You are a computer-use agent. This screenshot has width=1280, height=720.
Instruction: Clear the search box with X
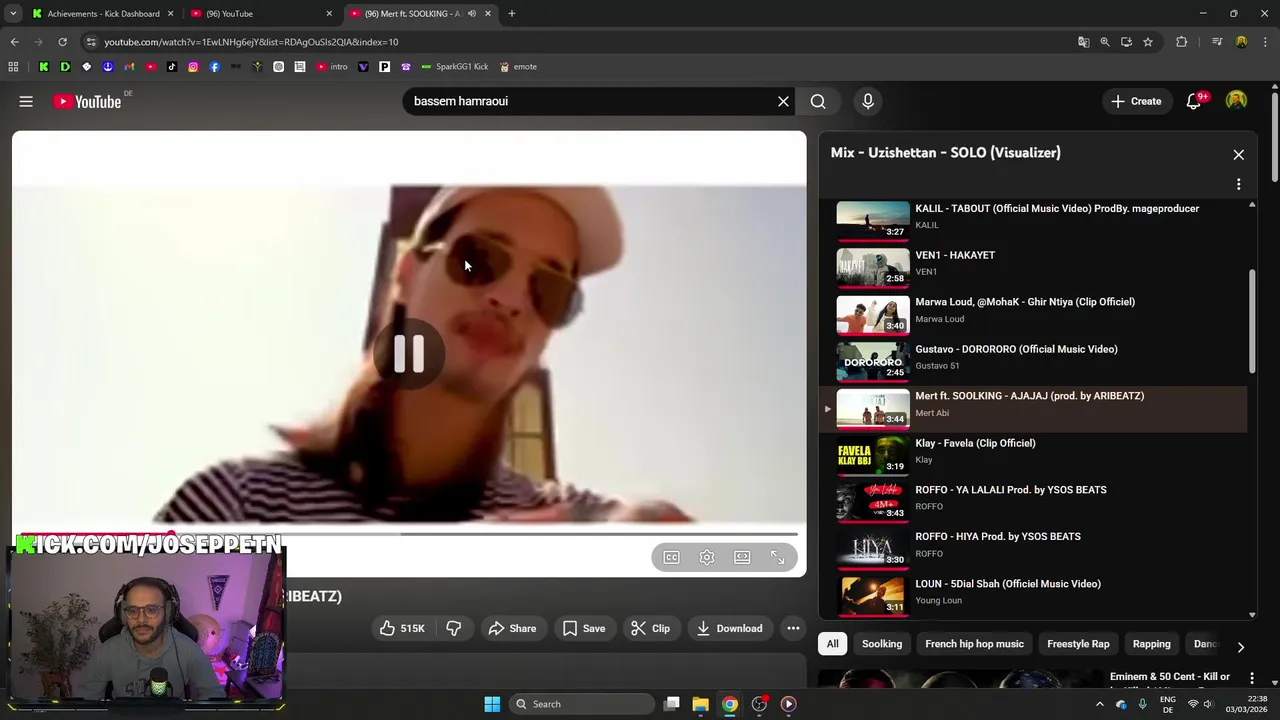point(784,101)
